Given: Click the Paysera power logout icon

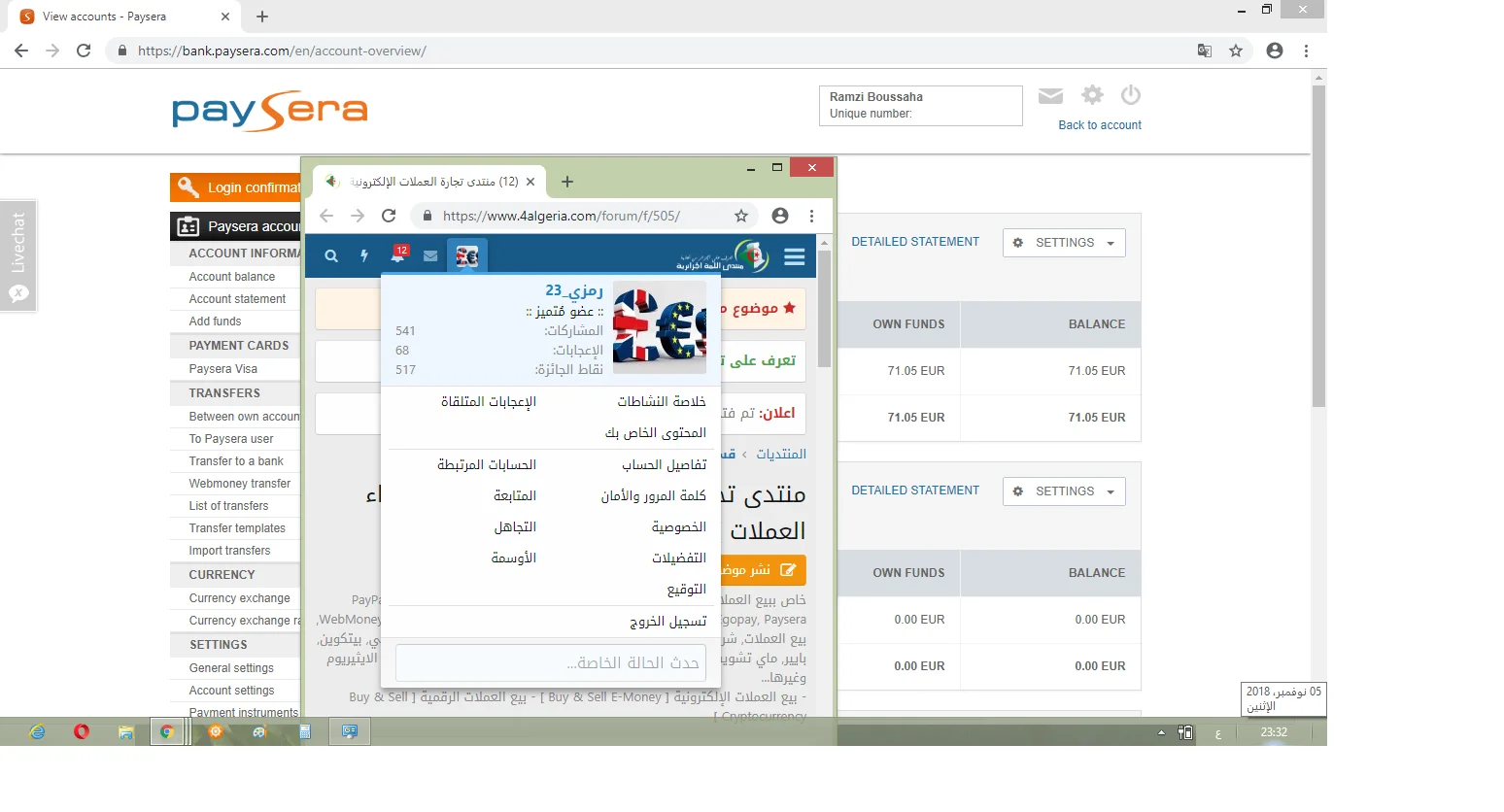Looking at the screenshot, I should click(x=1130, y=95).
